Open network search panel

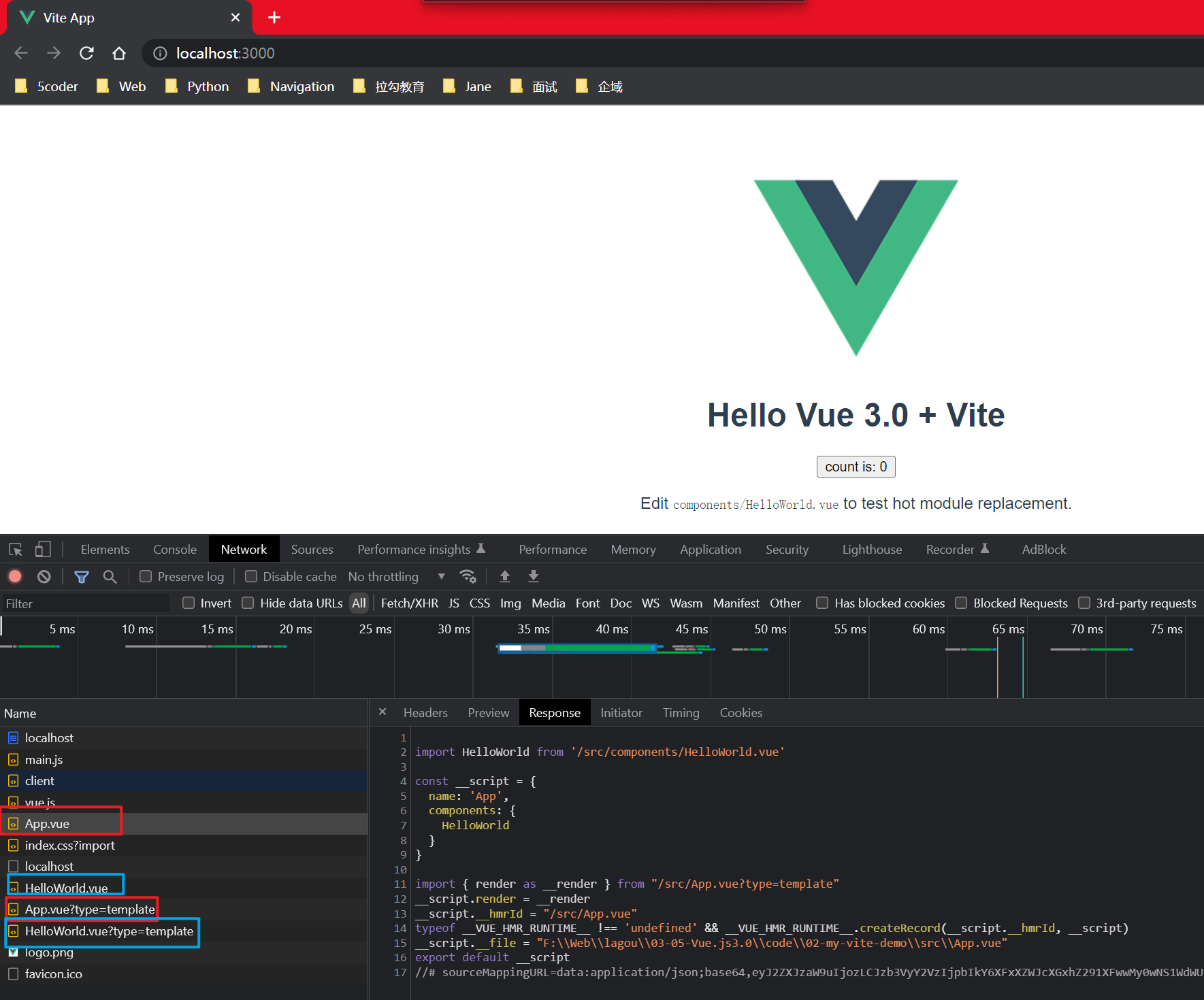pos(110,576)
